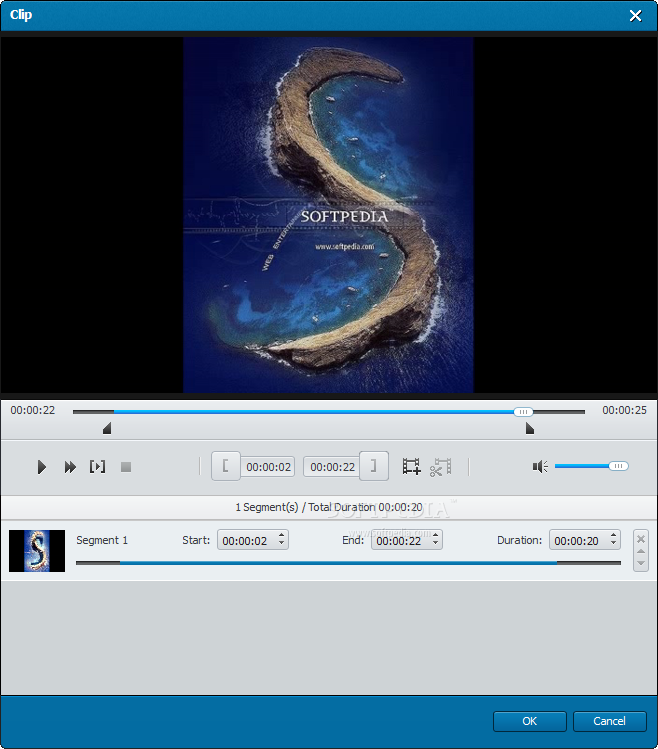This screenshot has height=749, width=658.
Task: Decrease Segment 1 End time by one step
Action: click(x=435, y=544)
